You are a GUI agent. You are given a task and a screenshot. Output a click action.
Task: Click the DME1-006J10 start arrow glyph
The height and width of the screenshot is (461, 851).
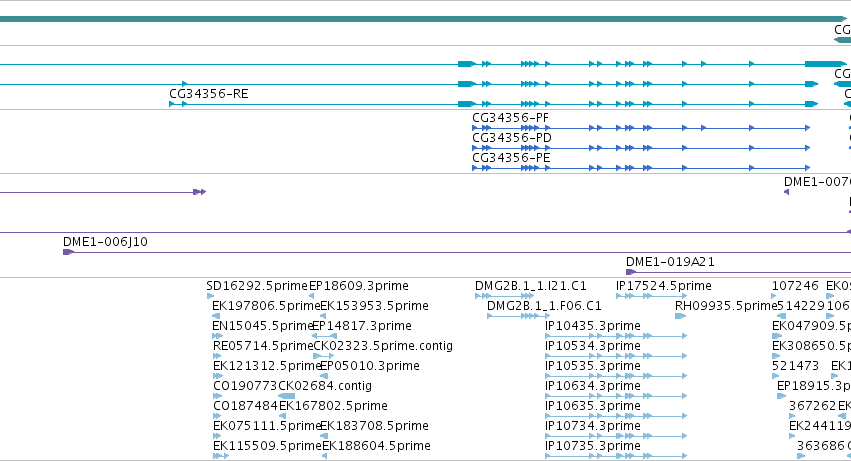click(x=68, y=252)
